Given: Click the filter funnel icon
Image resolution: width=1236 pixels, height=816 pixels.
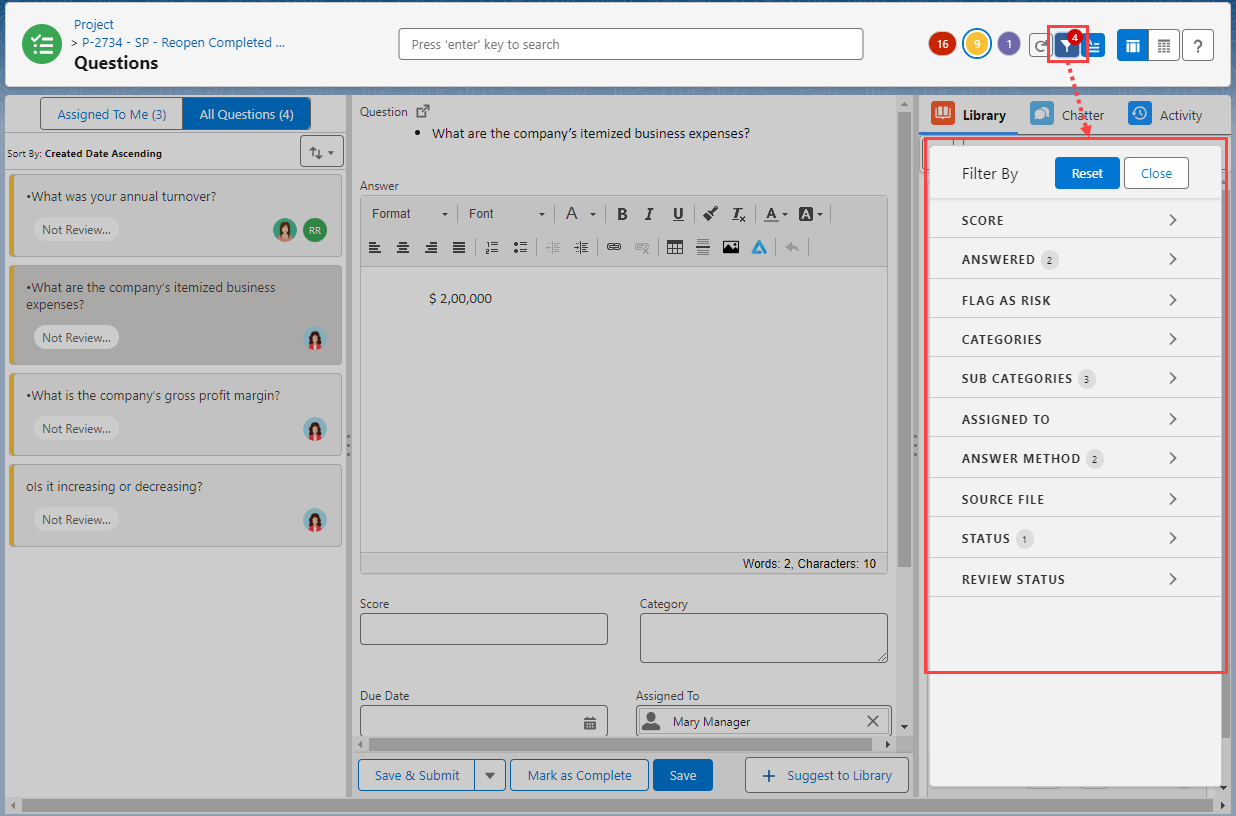Looking at the screenshot, I should click(x=1066, y=46).
